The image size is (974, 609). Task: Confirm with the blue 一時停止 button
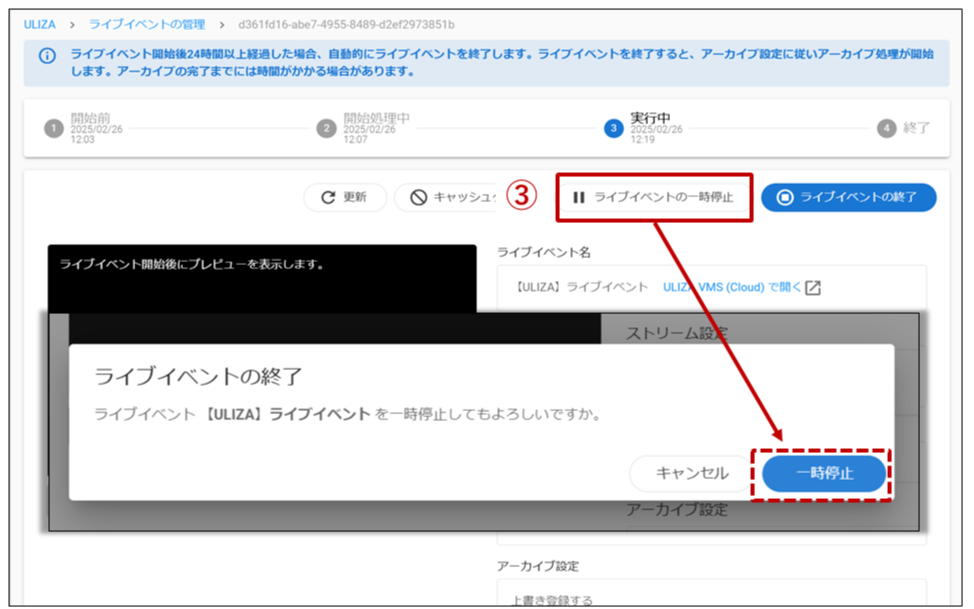point(824,474)
